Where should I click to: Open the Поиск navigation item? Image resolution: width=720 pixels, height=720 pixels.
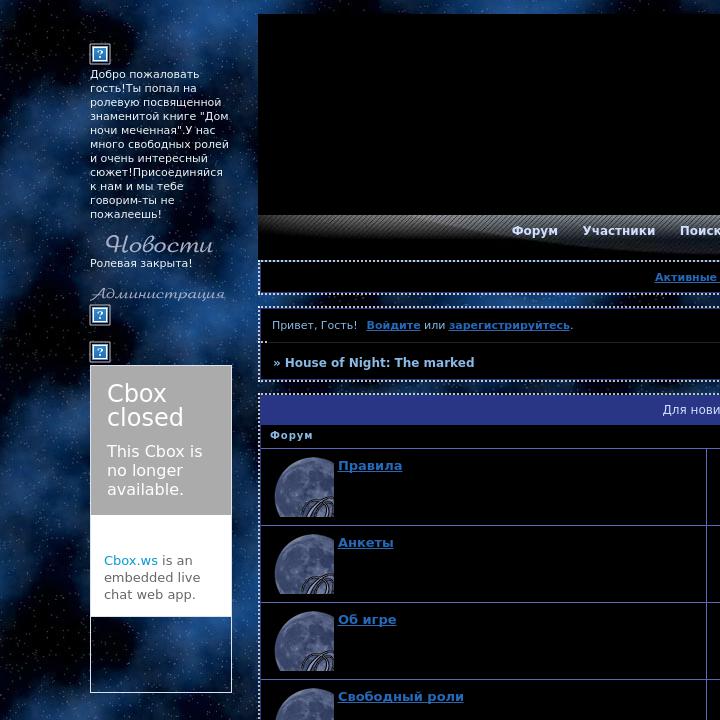tap(699, 231)
